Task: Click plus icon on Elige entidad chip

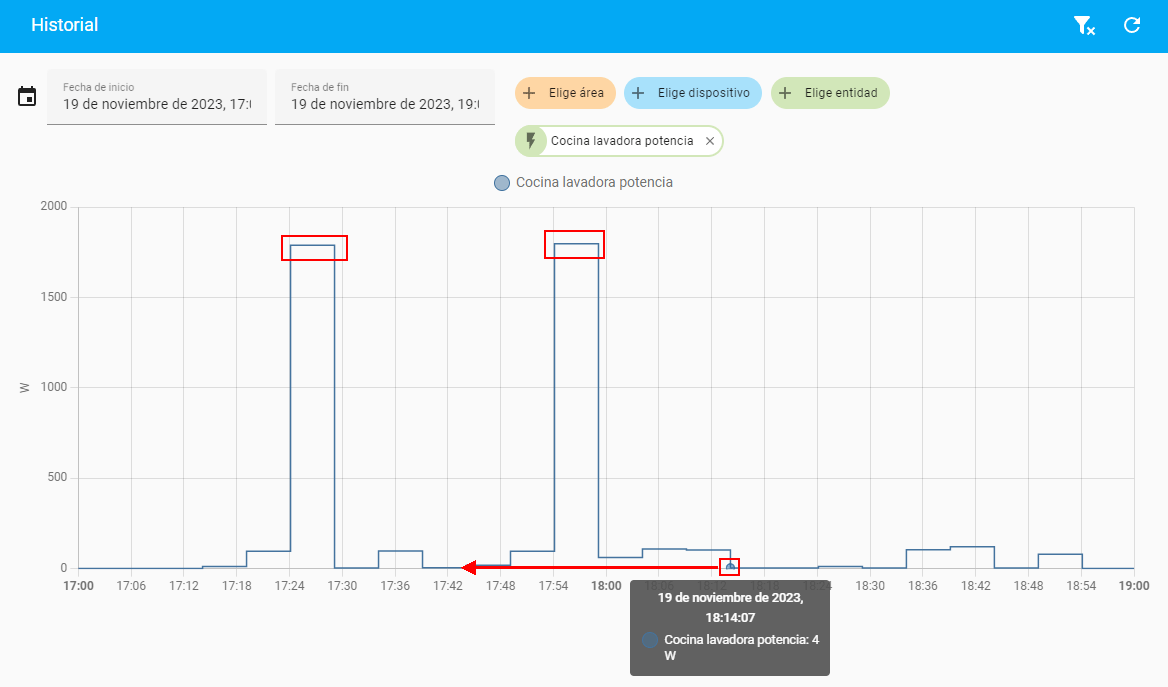Action: (x=785, y=93)
